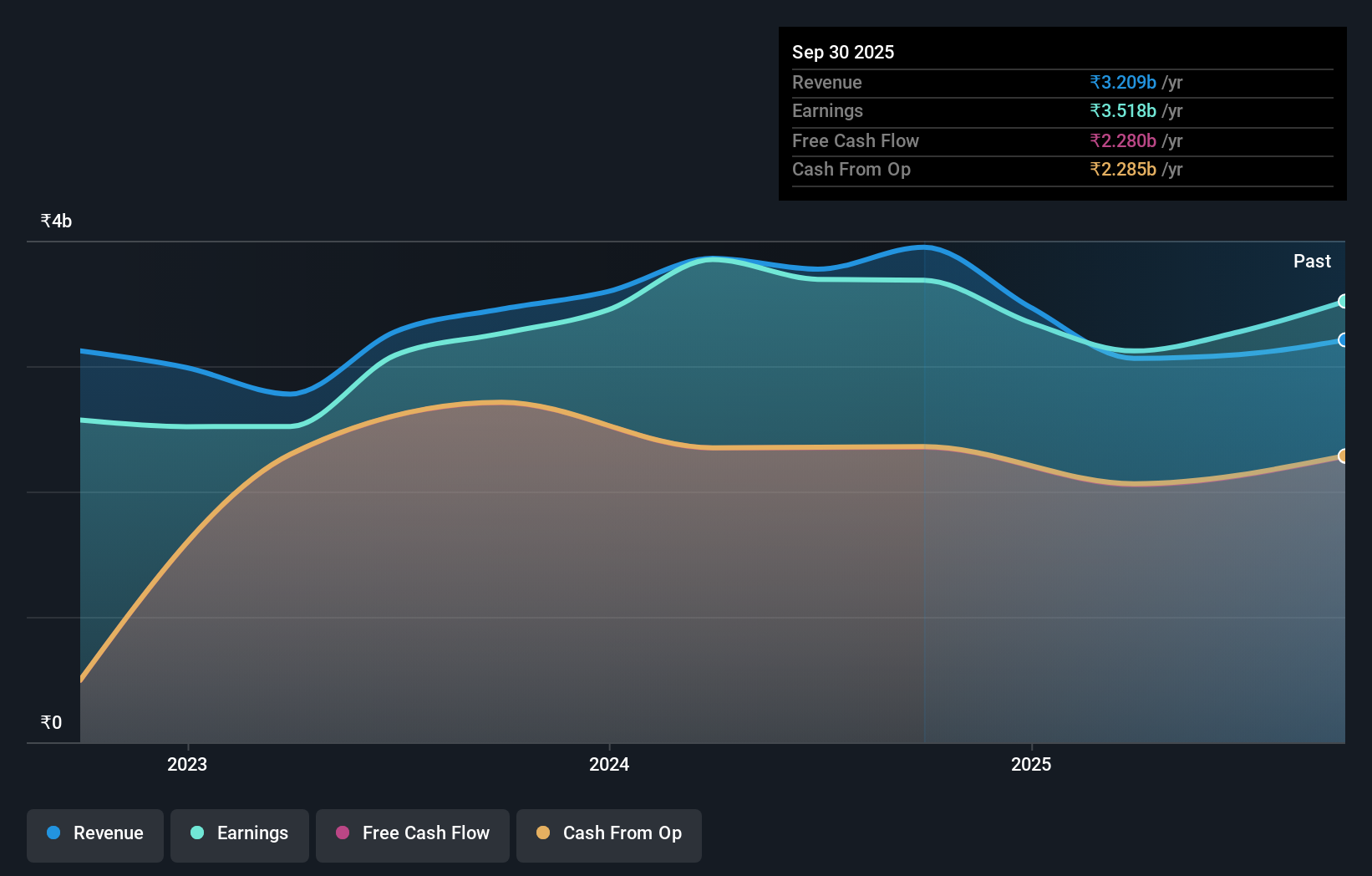1372x876 pixels.
Task: Click the rupee symbol beside 3.209b value
Action: coord(1095,83)
